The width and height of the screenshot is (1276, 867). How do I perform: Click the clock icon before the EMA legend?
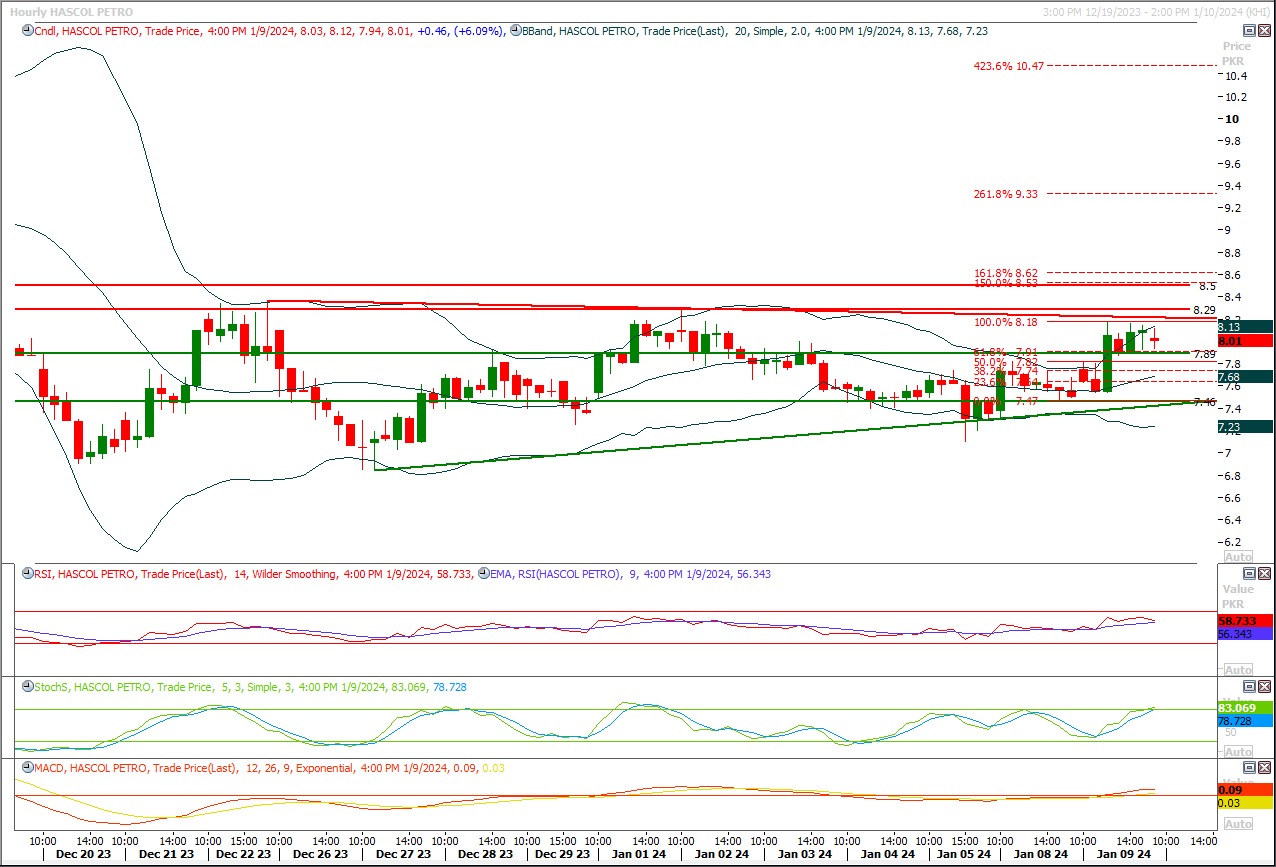click(484, 574)
